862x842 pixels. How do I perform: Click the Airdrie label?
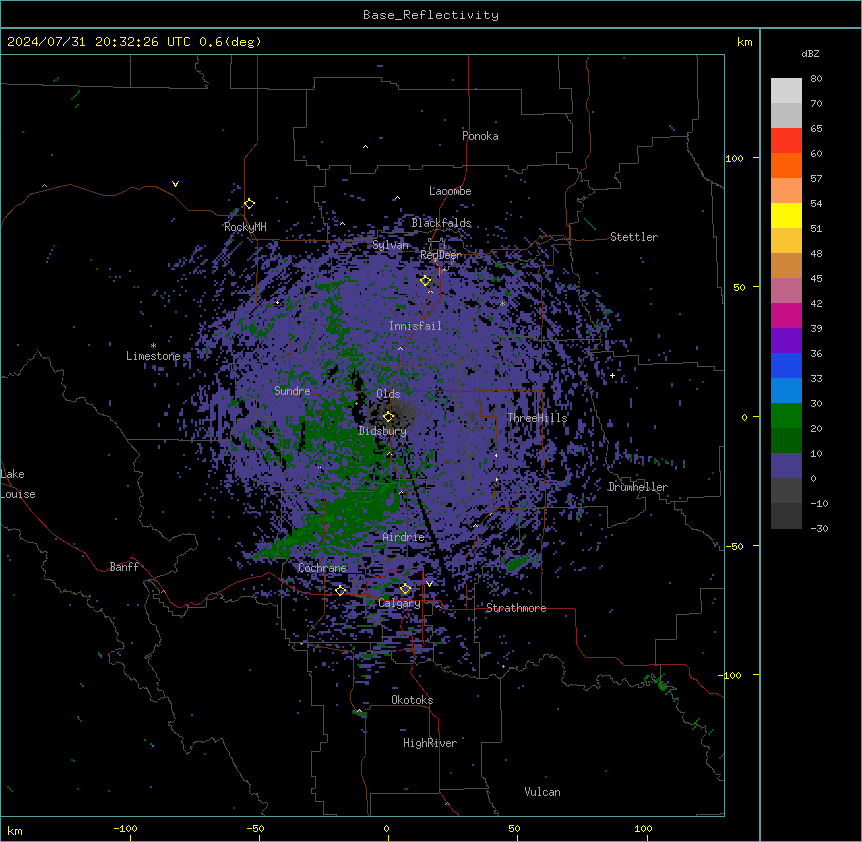404,537
